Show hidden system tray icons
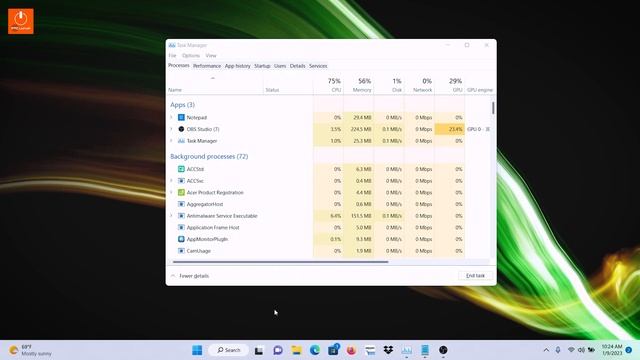 546,350
